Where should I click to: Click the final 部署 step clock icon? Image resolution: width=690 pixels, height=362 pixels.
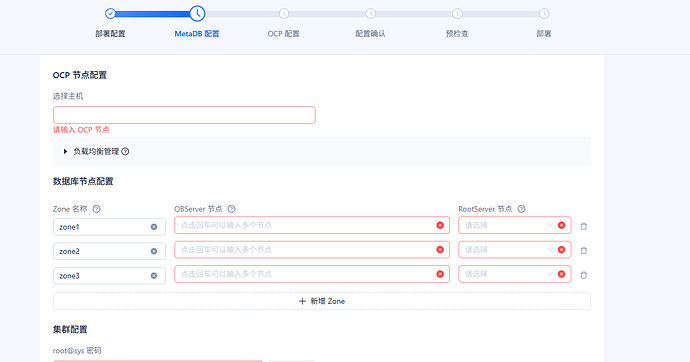click(544, 14)
